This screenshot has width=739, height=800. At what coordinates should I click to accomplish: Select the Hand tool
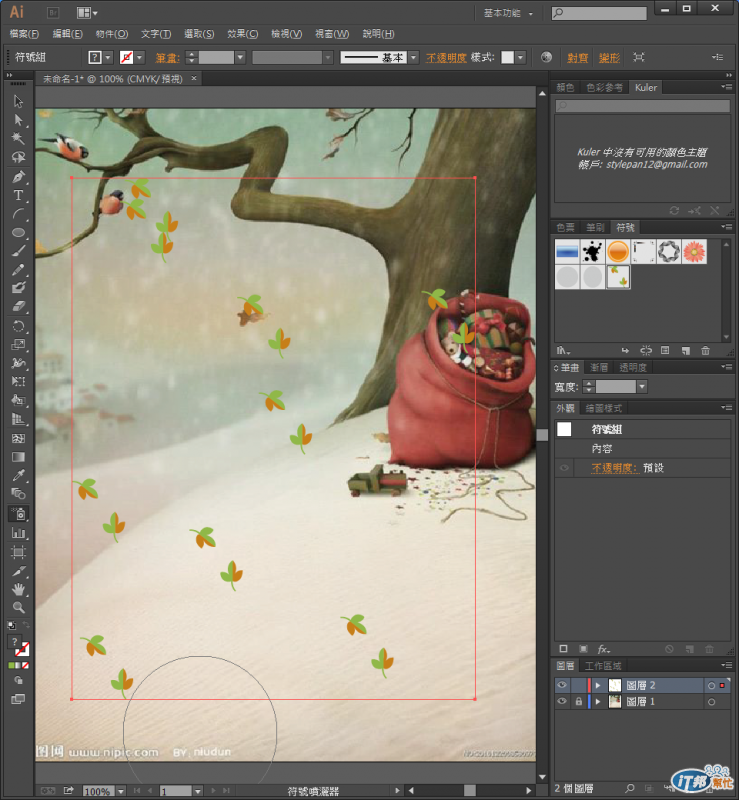click(x=18, y=590)
